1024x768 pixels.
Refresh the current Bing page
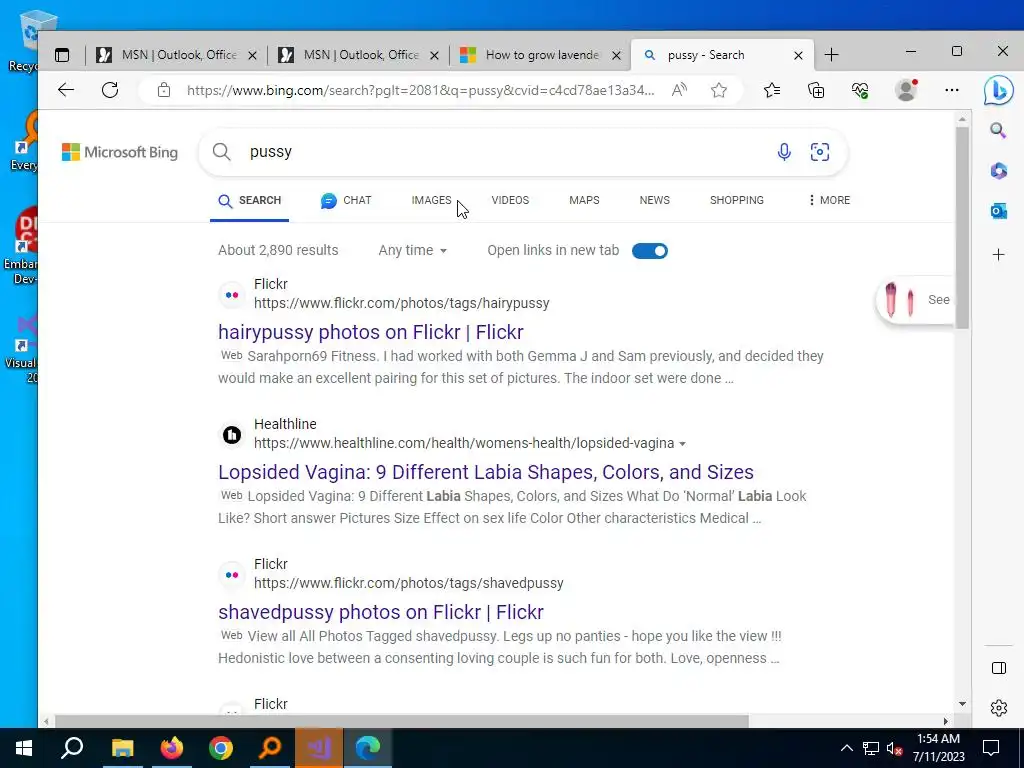[x=110, y=90]
